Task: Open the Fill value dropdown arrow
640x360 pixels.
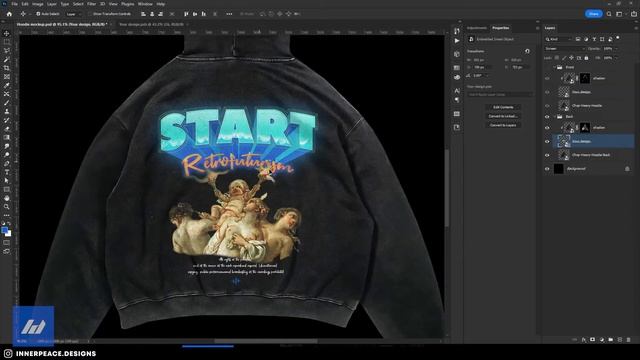Action: pyautogui.click(x=616, y=58)
